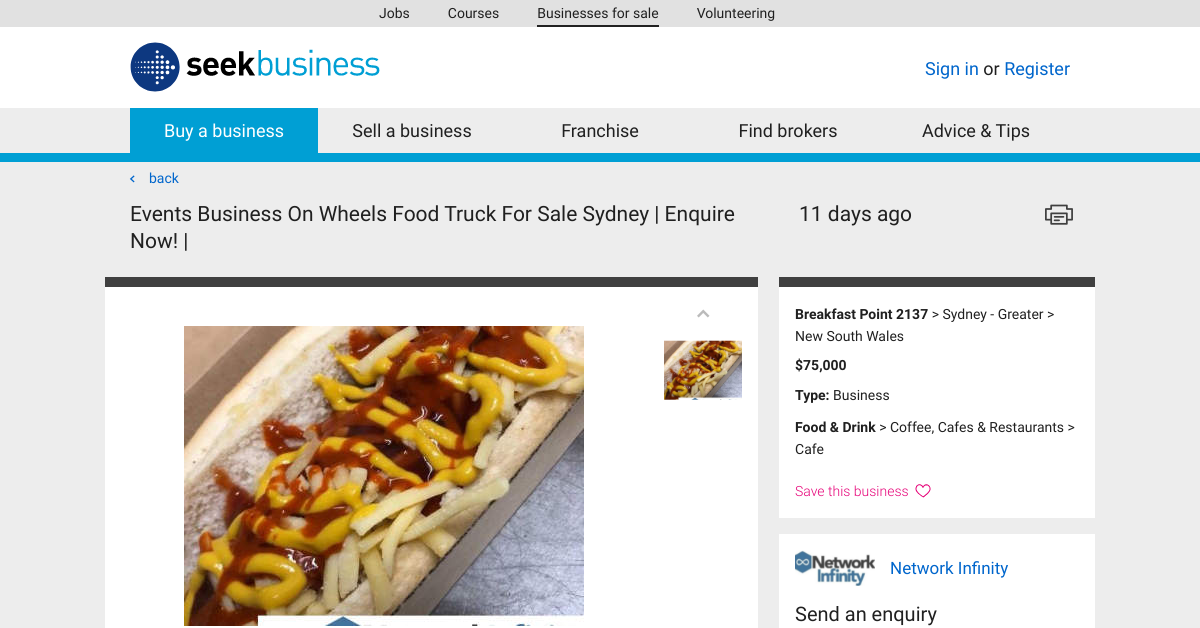Image resolution: width=1200 pixels, height=628 pixels.
Task: Select the hot dog photo thumbnail
Action: [x=703, y=369]
